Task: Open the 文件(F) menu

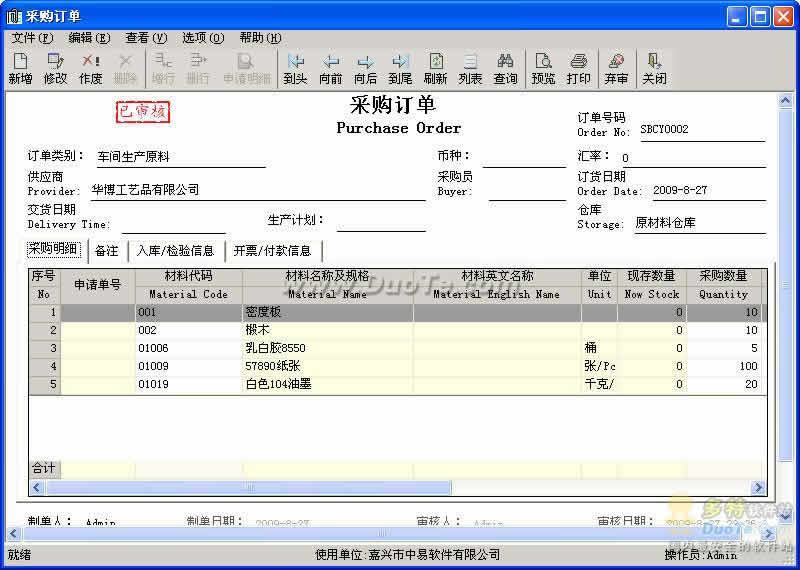Action: pos(32,38)
